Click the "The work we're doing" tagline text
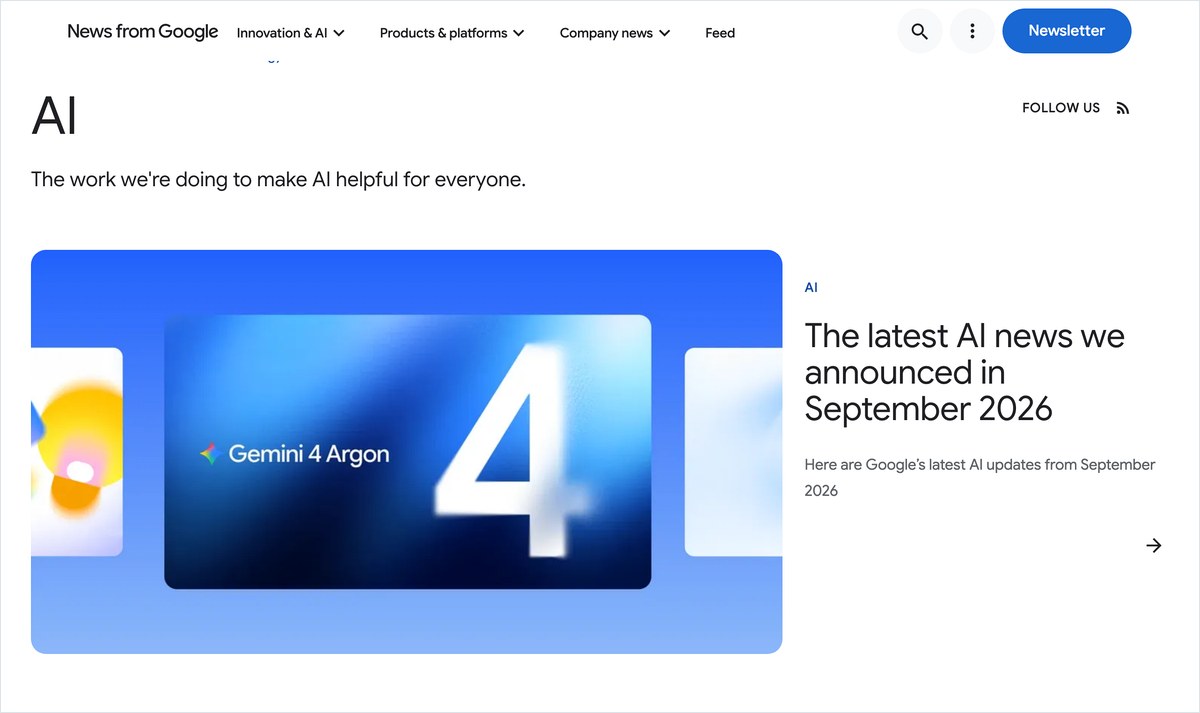The image size is (1200, 713). (278, 180)
